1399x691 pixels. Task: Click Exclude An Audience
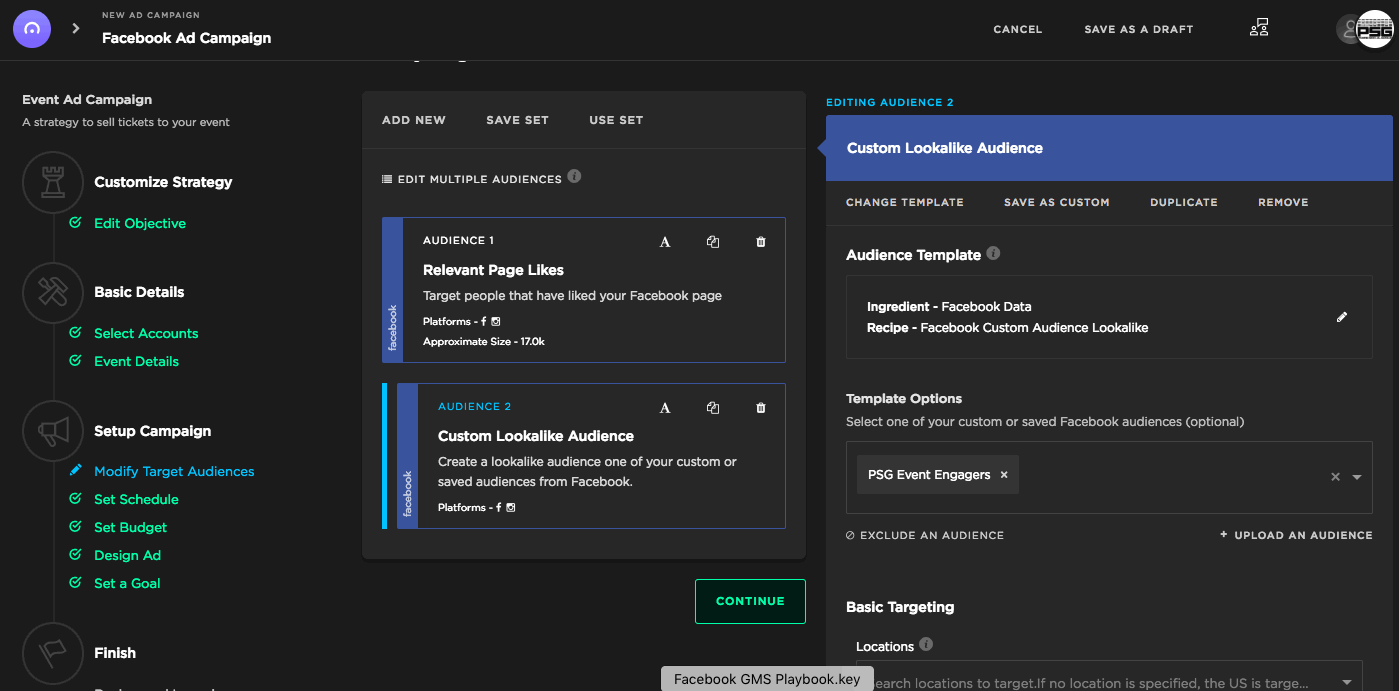click(x=925, y=535)
